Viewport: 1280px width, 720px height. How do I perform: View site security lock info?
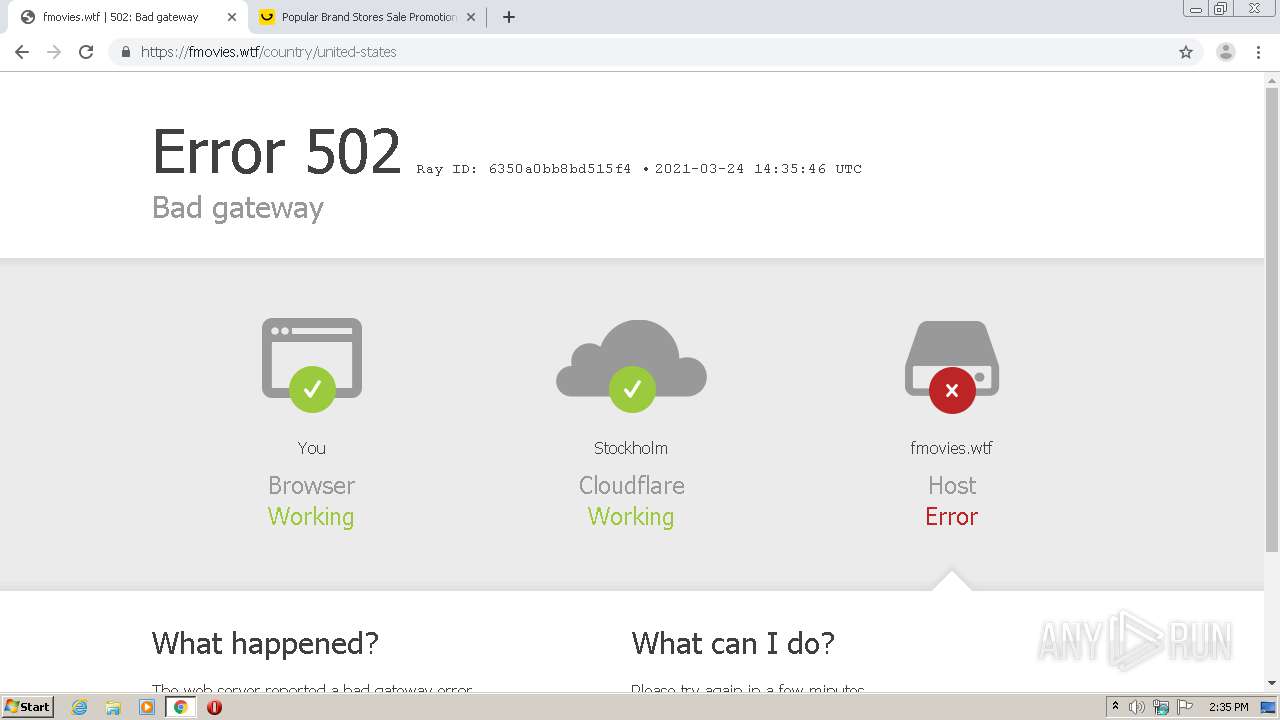(x=125, y=52)
